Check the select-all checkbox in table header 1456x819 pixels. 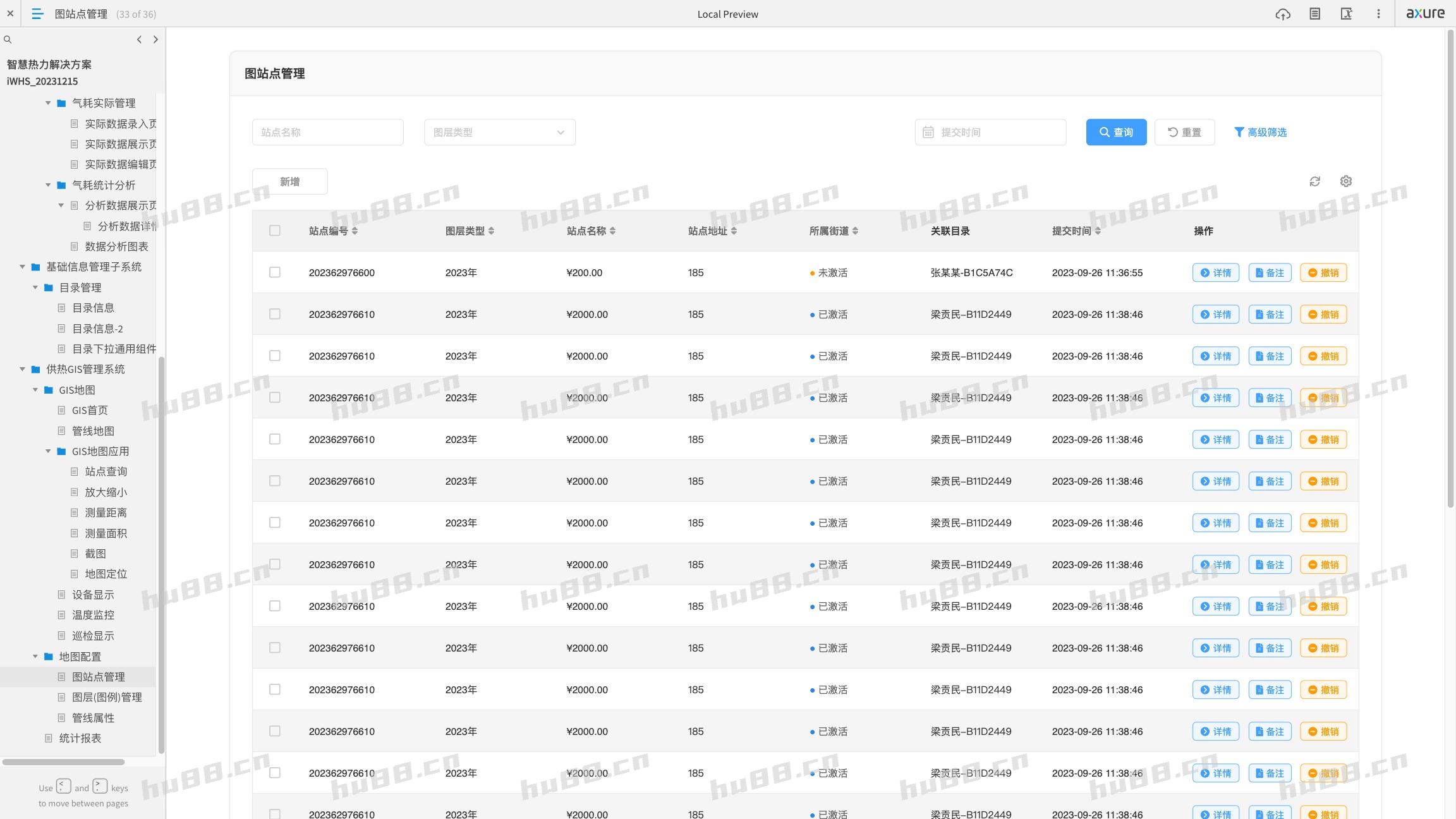pyautogui.click(x=274, y=231)
